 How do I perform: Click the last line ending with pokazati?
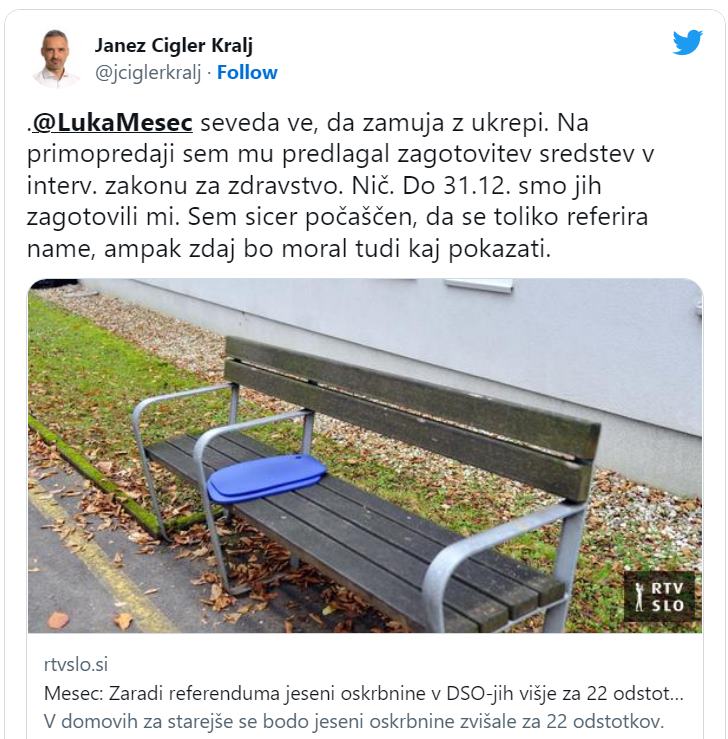289,249
